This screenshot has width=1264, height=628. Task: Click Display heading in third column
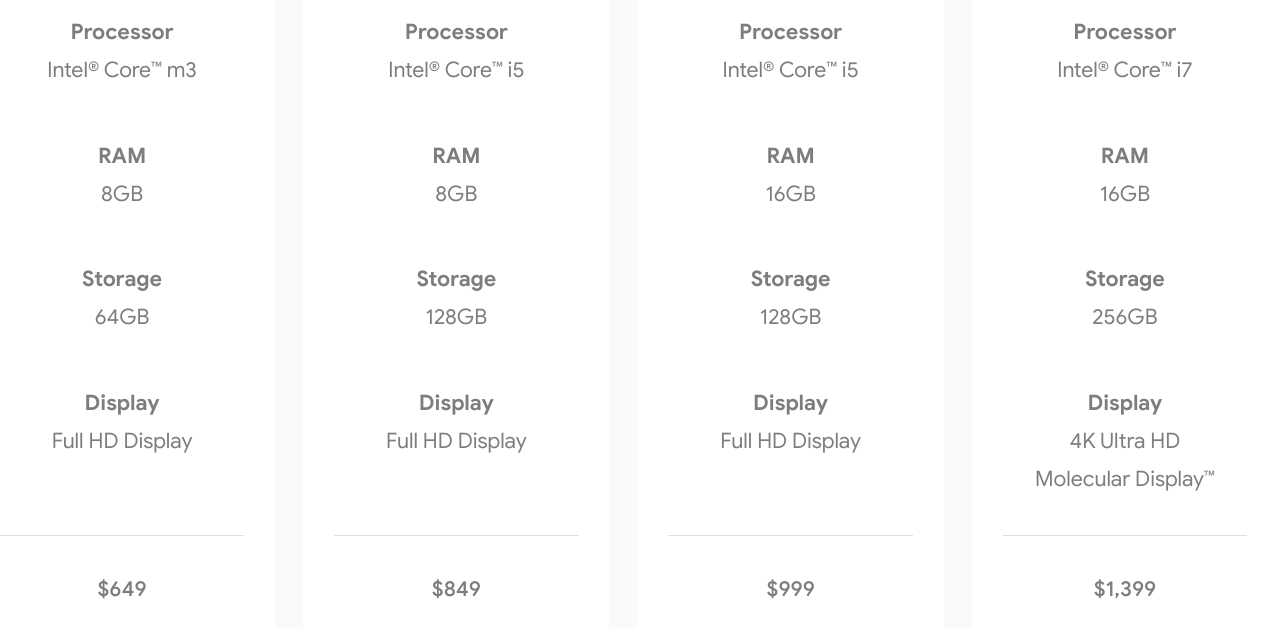point(790,403)
